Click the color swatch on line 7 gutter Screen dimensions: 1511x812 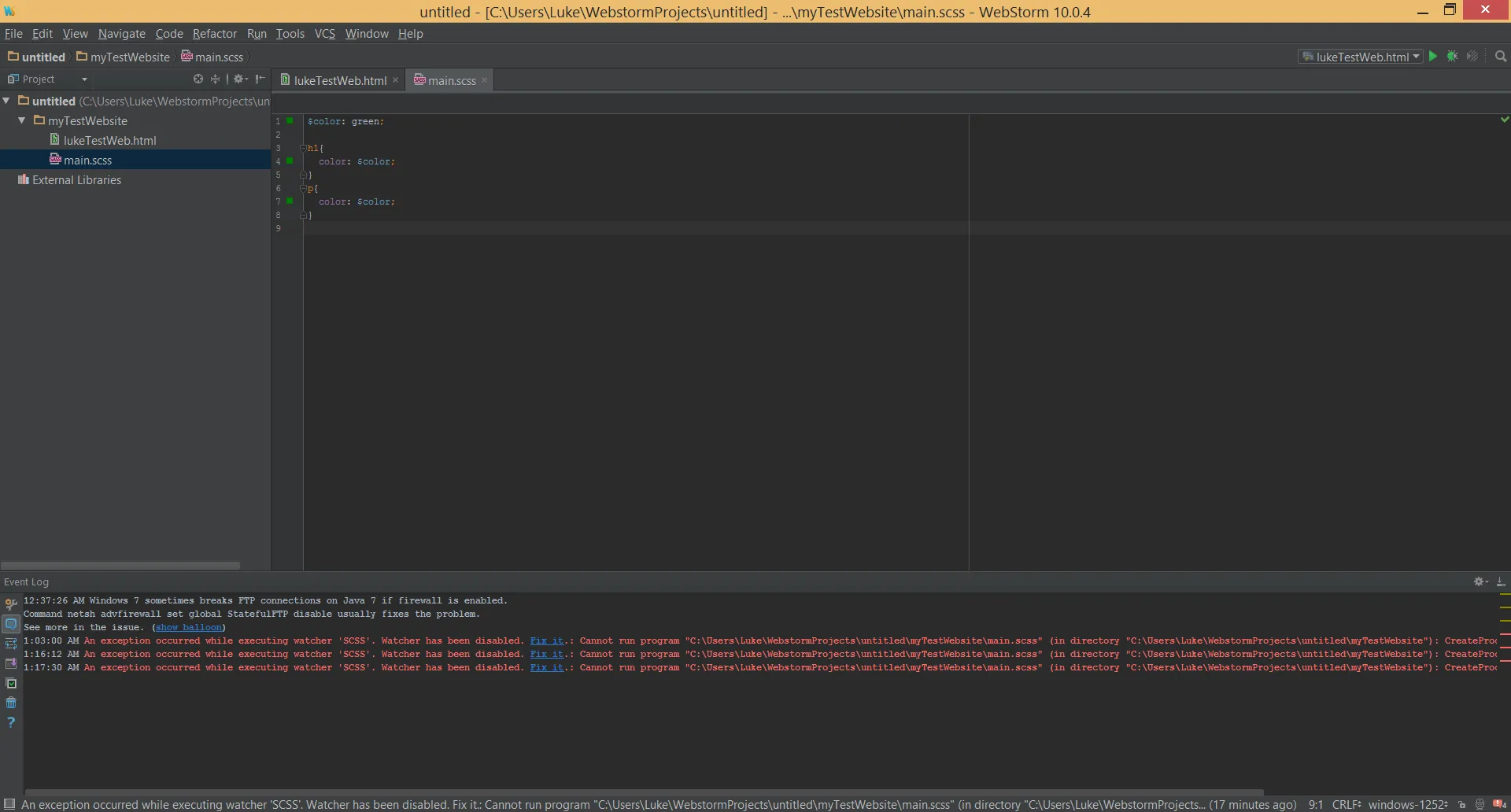coord(290,201)
